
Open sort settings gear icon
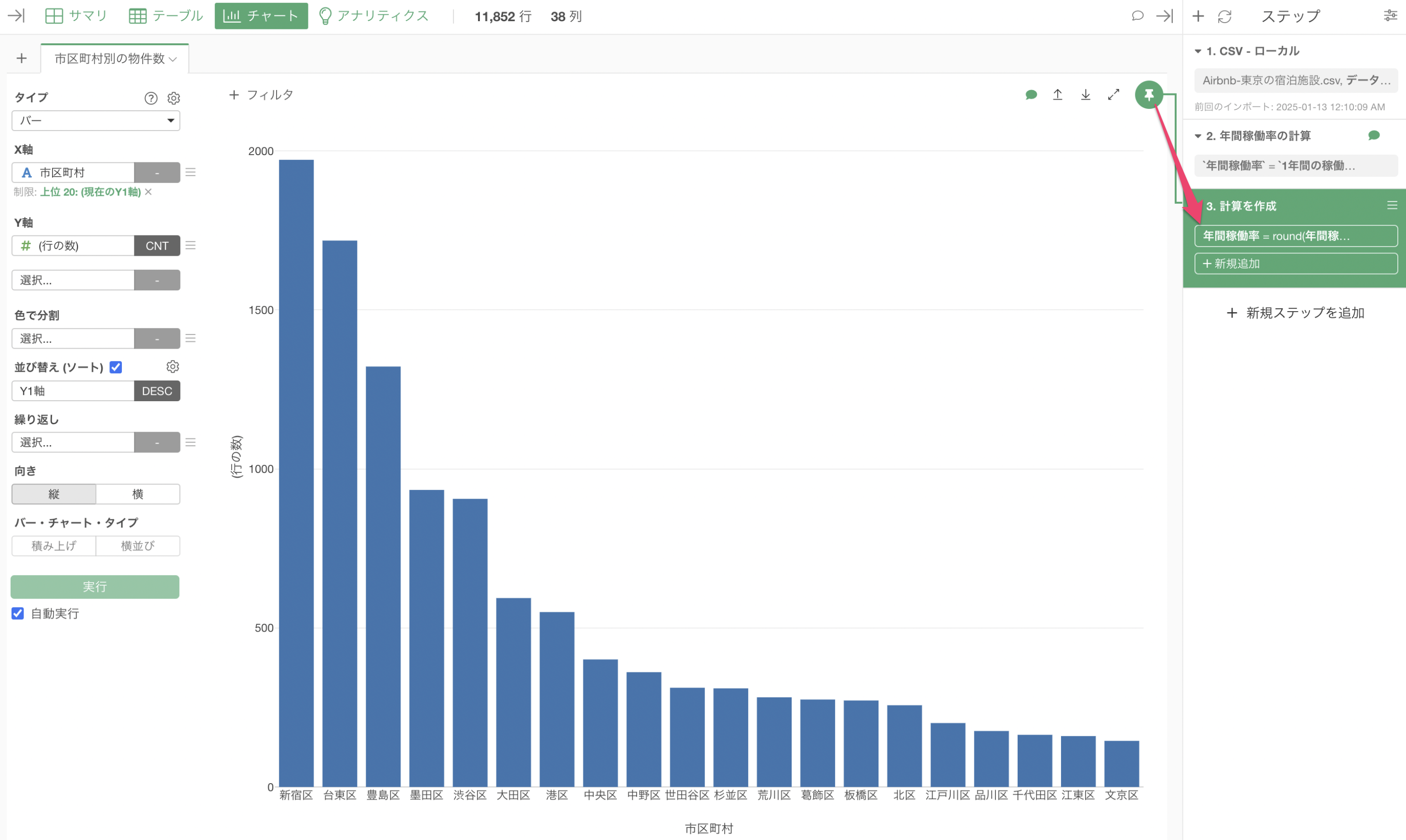click(172, 367)
